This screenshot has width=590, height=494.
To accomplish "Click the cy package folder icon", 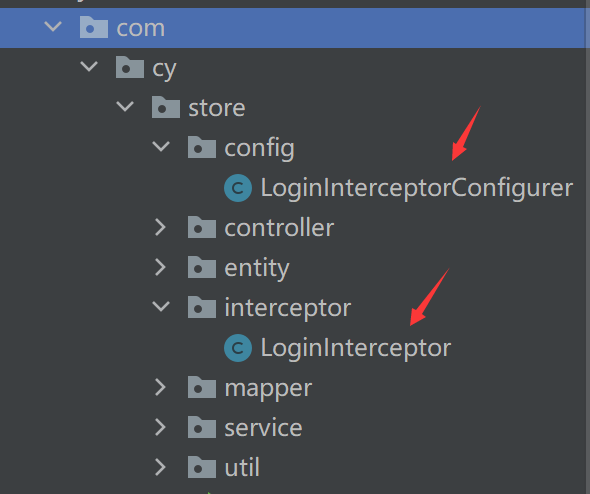I will (x=130, y=67).
